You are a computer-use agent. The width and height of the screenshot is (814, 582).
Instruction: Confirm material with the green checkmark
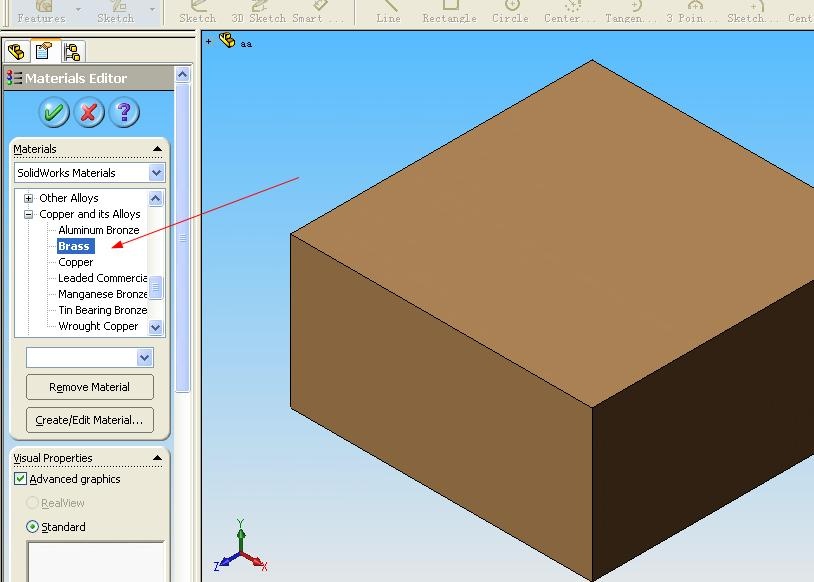[x=53, y=112]
